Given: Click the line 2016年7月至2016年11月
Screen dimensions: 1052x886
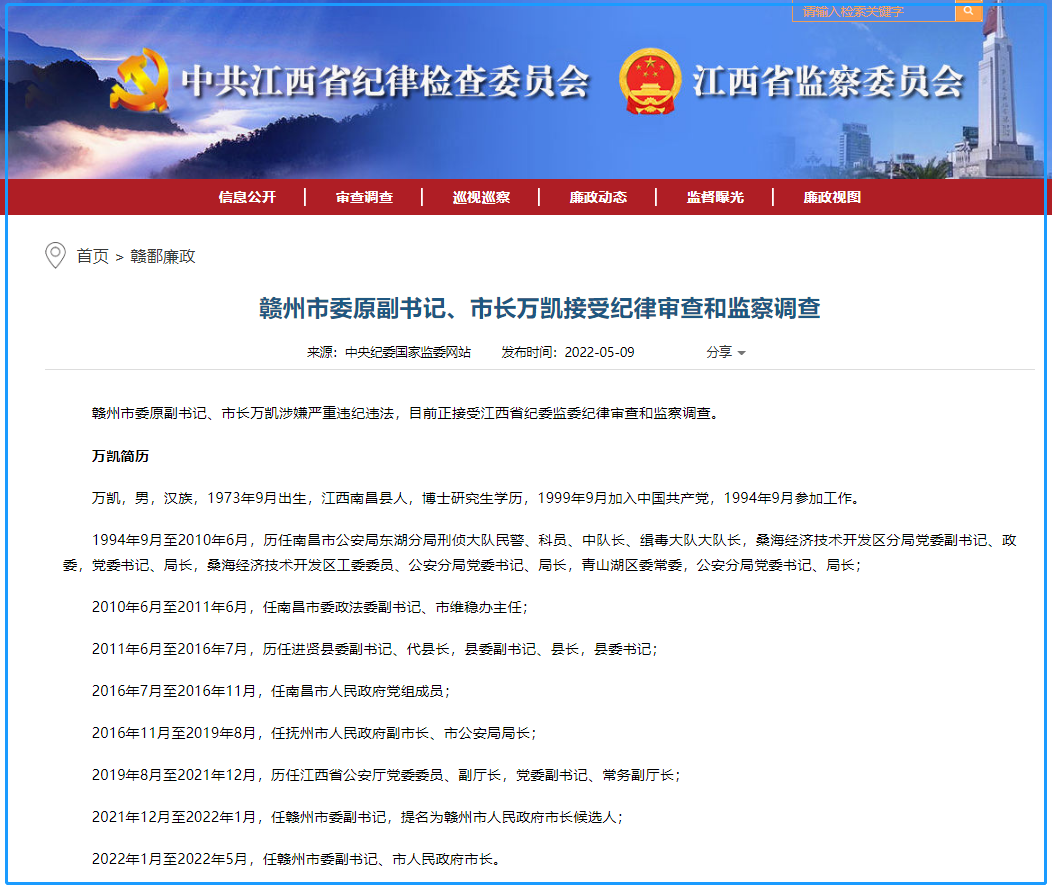Looking at the screenshot, I should [271, 691].
